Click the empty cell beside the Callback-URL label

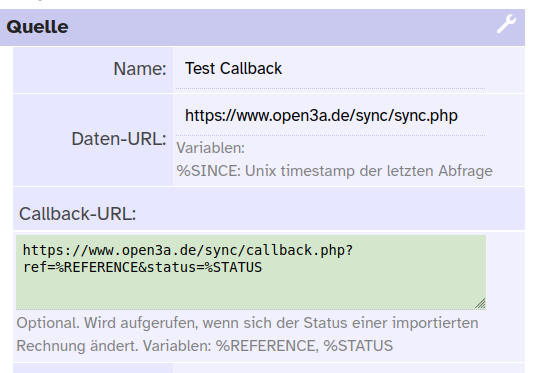click(x=330, y=209)
